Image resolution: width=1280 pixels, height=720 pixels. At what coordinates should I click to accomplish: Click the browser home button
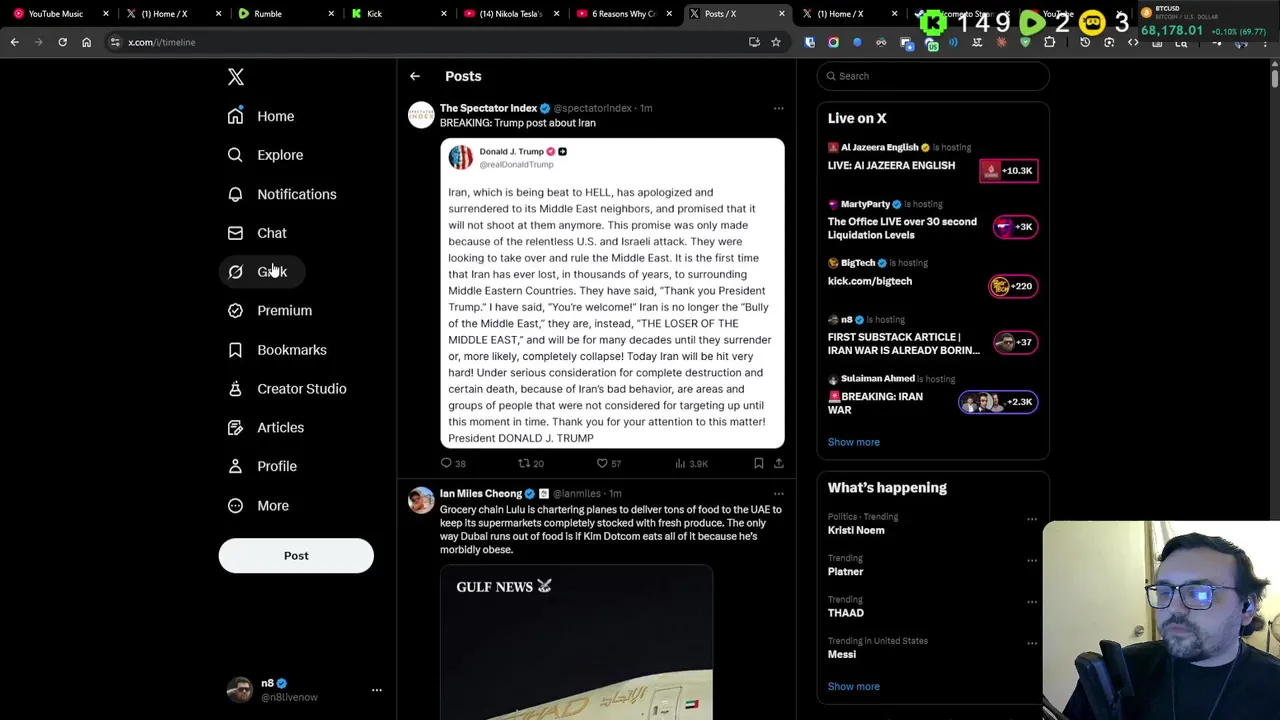pyautogui.click(x=86, y=42)
